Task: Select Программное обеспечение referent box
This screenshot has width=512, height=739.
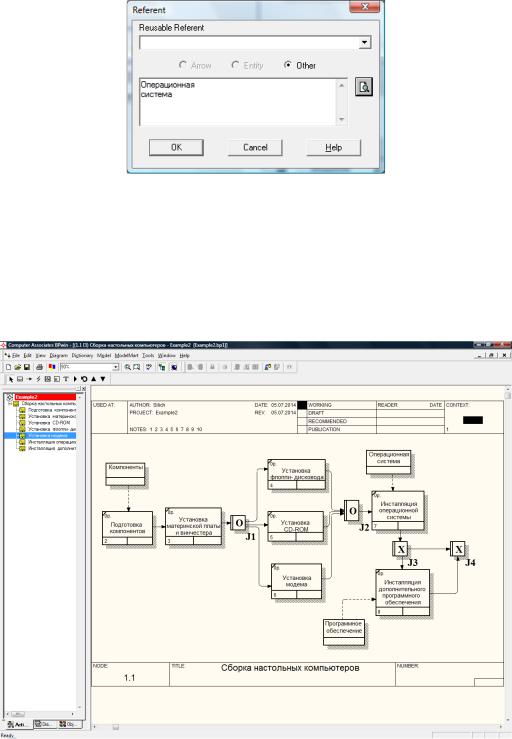Action: 344,632
